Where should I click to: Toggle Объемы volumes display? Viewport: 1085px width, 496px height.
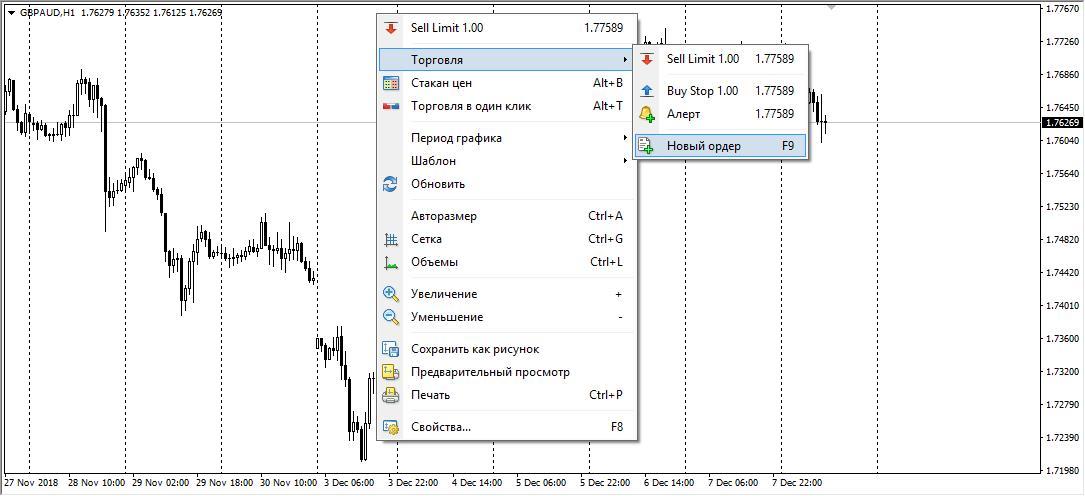click(434, 262)
